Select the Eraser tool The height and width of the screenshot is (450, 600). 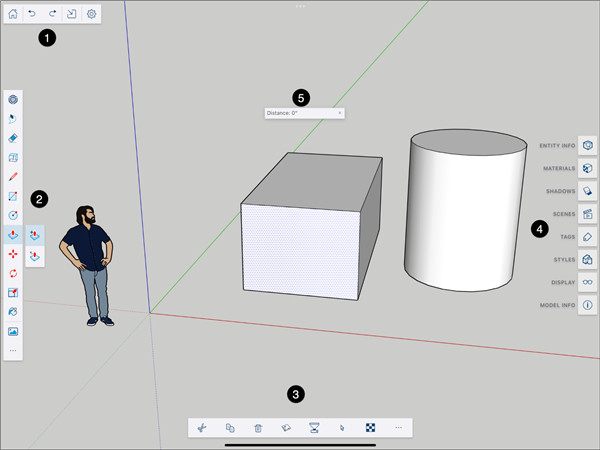[x=13, y=138]
